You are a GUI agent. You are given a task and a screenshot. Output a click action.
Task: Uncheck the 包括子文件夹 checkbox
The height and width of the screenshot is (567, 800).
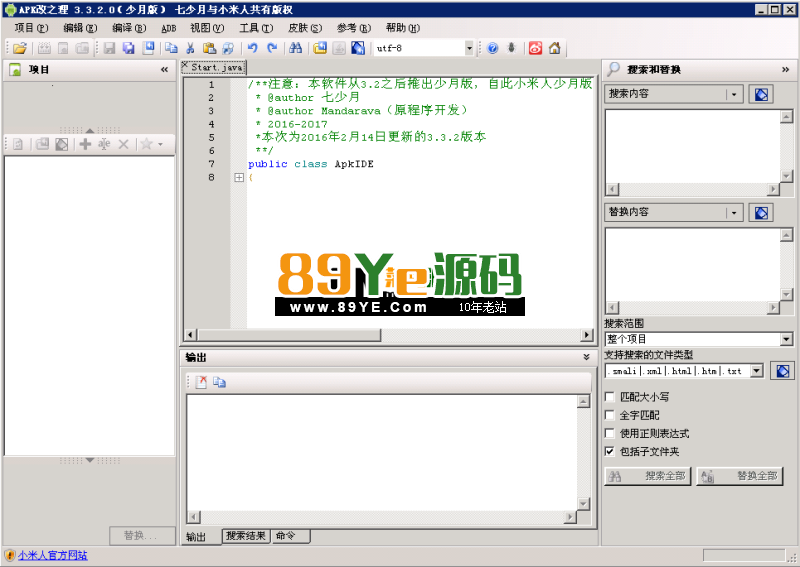(610, 451)
